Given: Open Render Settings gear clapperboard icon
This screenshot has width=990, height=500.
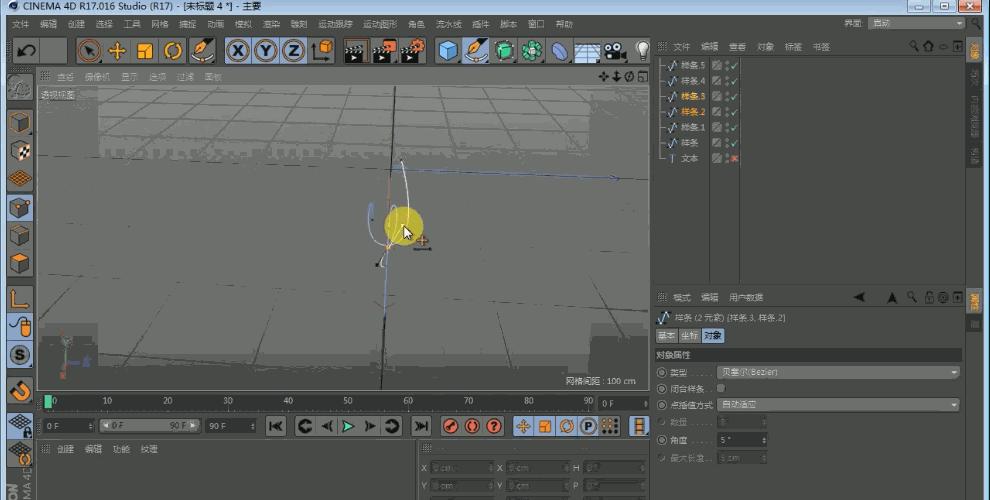Looking at the screenshot, I should pos(412,51).
